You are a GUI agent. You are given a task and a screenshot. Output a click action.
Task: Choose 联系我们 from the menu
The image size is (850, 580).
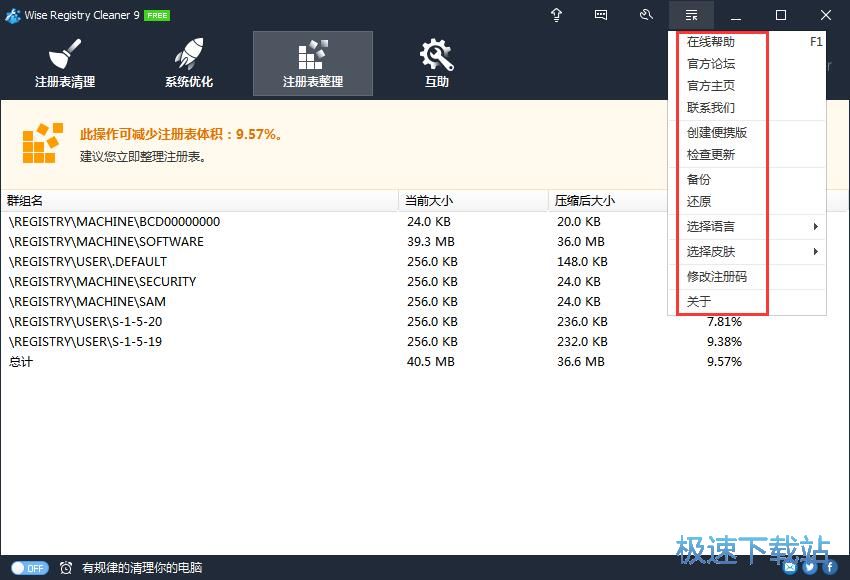tap(747, 108)
